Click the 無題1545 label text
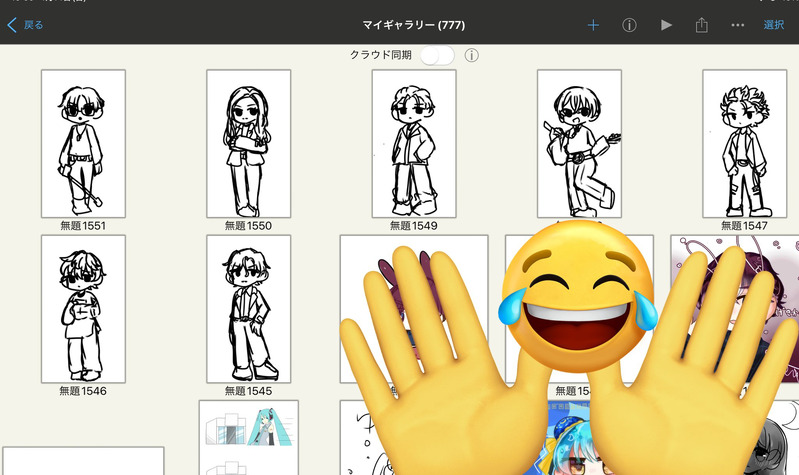Image resolution: width=799 pixels, height=475 pixels. pos(249,391)
